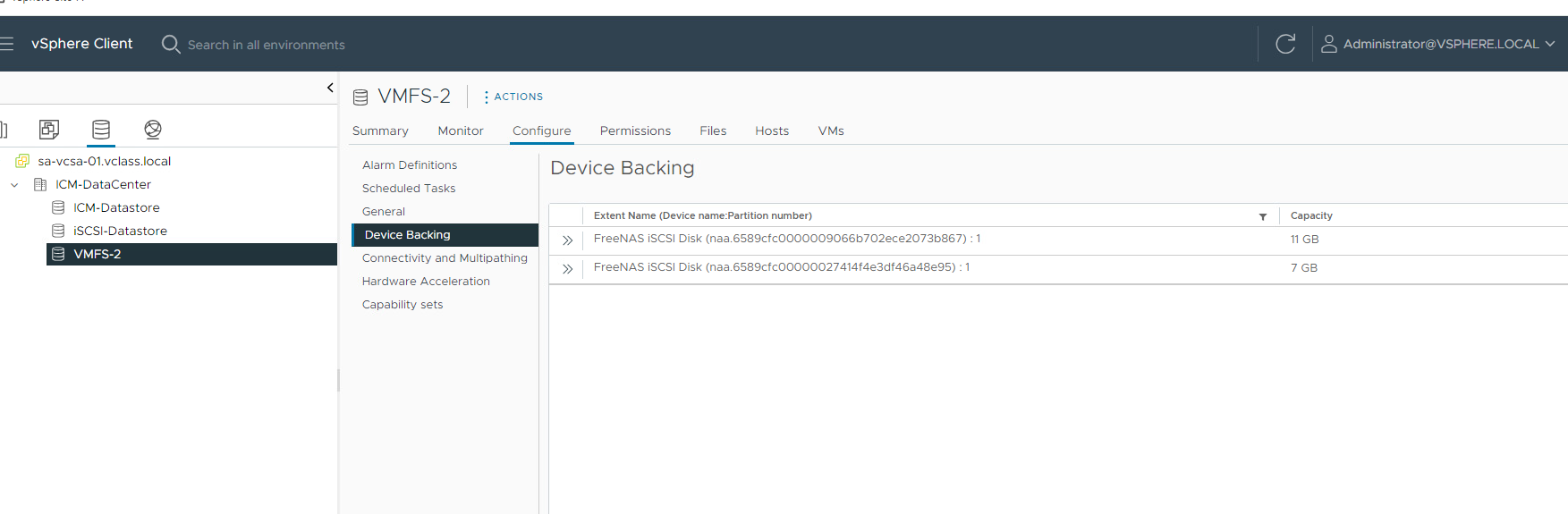Open the Permissions tab

click(635, 131)
